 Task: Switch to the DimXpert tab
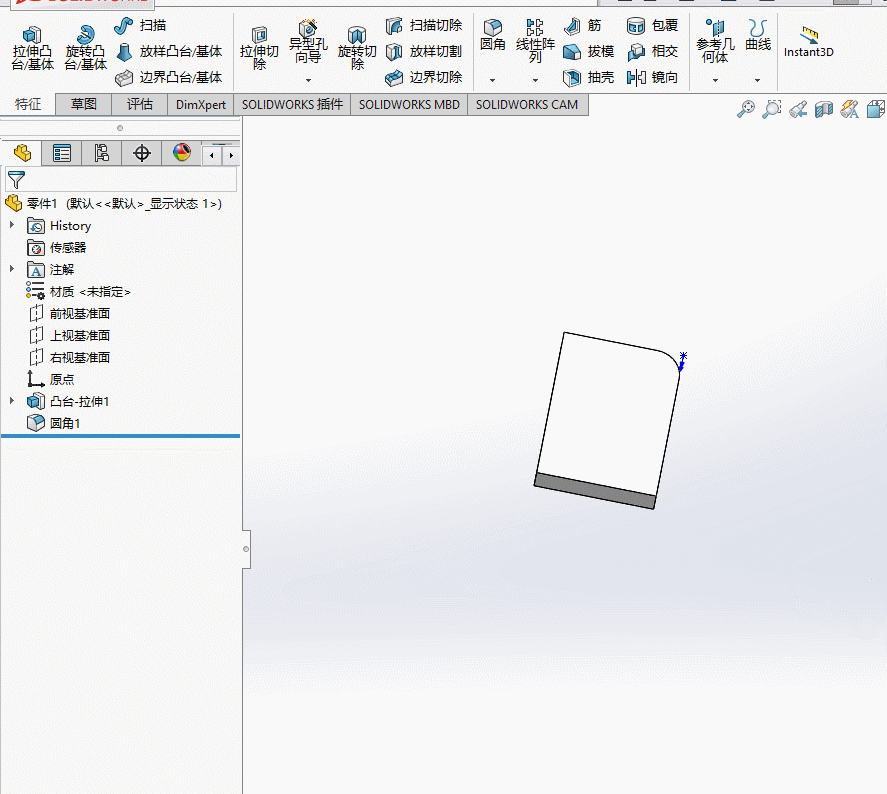[201, 105]
